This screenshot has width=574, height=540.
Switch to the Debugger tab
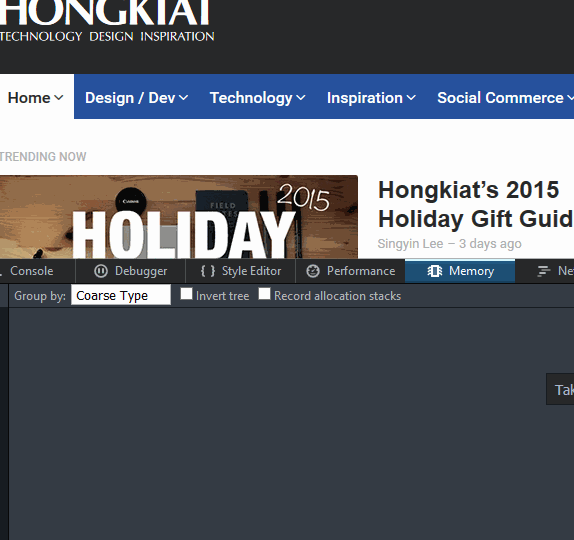point(131,271)
